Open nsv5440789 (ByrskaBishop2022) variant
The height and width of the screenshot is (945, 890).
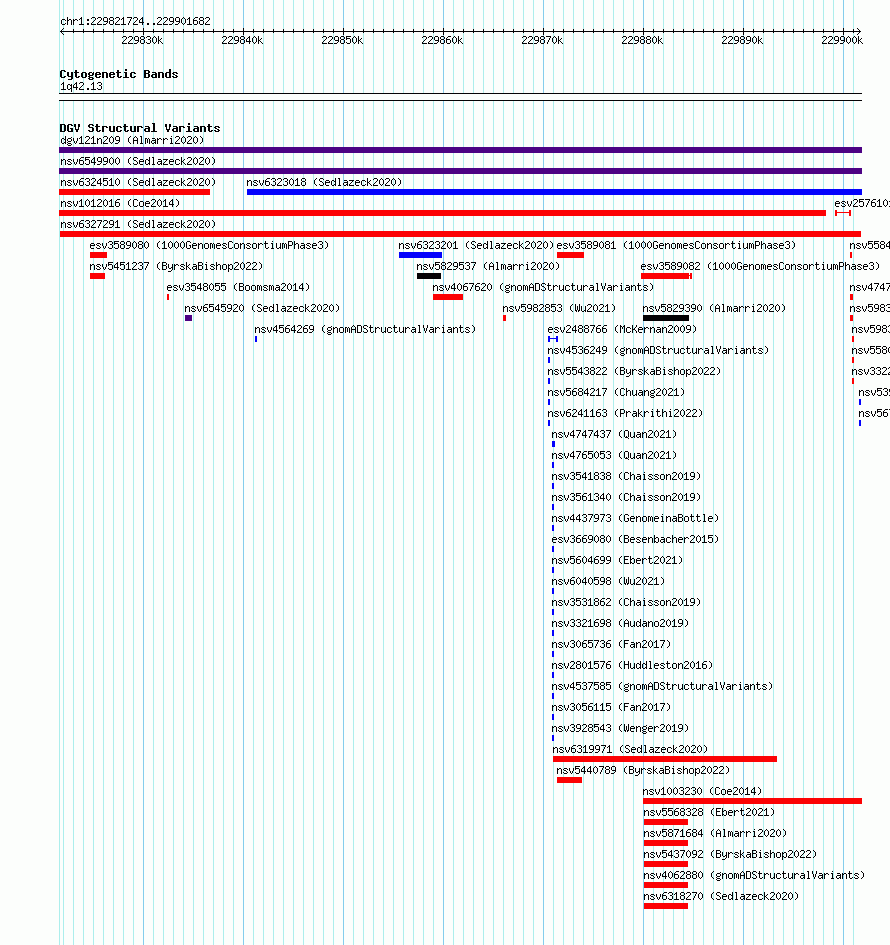tap(643, 772)
